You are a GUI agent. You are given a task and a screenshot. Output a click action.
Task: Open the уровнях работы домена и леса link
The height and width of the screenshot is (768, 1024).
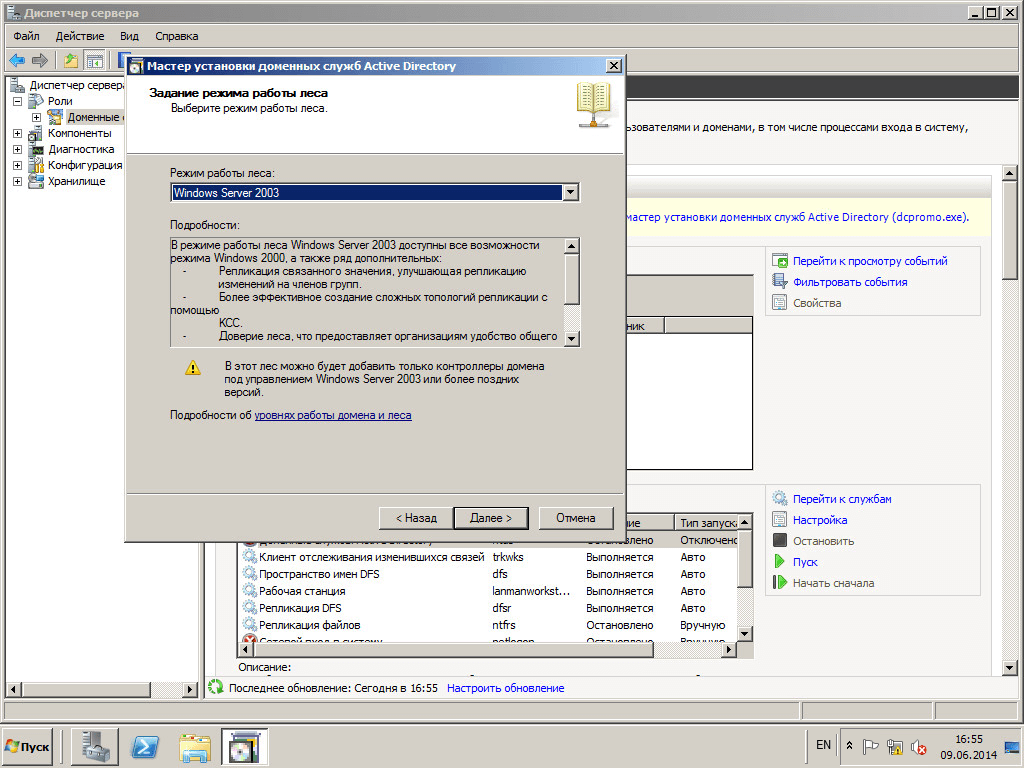click(x=333, y=415)
